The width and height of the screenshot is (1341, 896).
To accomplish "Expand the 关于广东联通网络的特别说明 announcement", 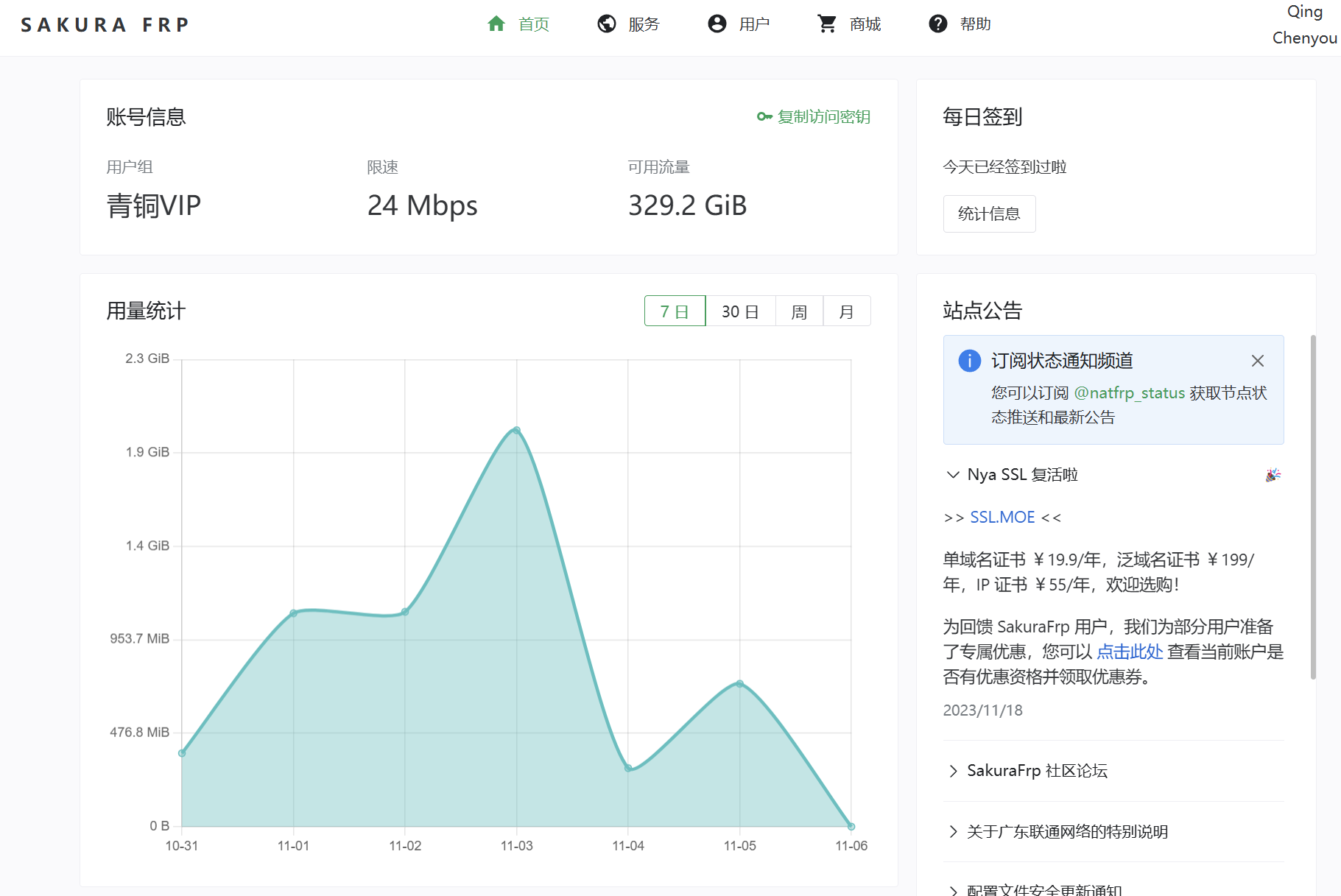I will pos(1113,832).
